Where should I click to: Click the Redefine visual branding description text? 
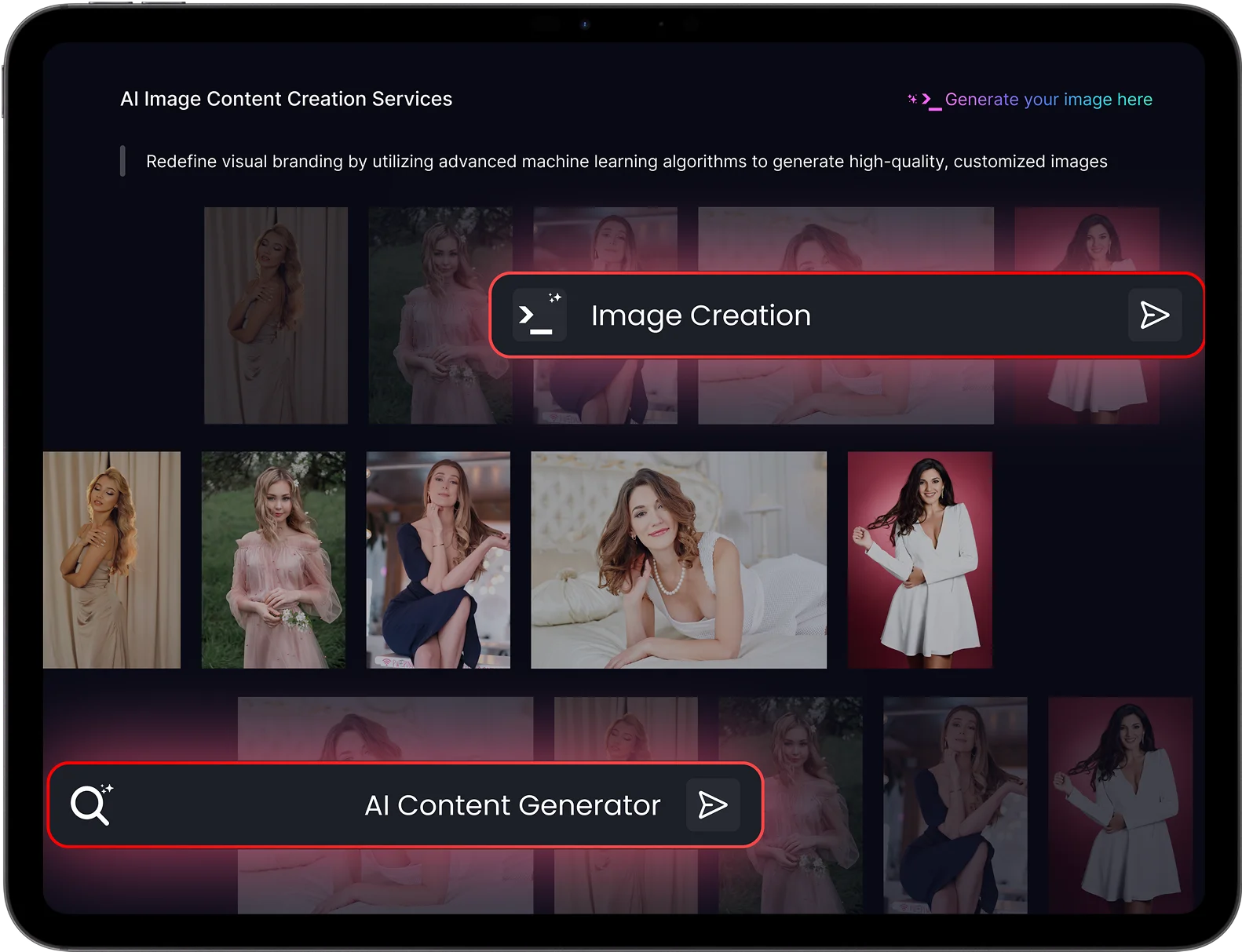point(626,161)
